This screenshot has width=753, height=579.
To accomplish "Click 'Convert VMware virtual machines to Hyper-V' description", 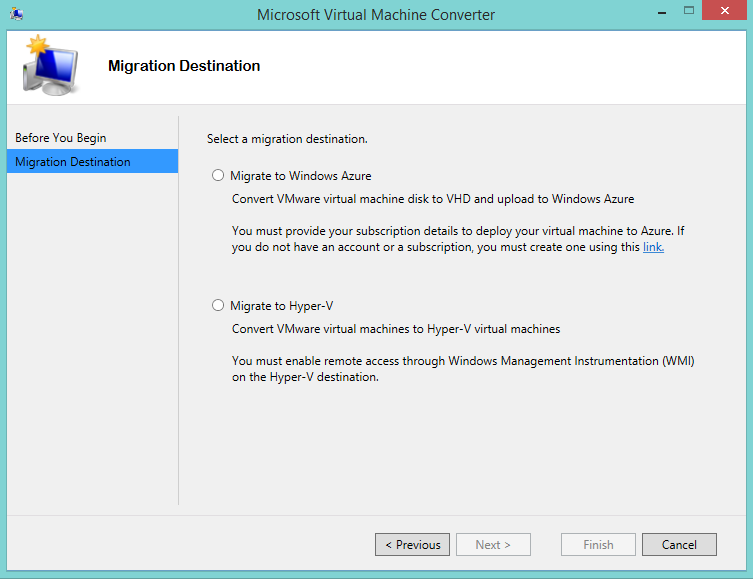I will tap(396, 329).
